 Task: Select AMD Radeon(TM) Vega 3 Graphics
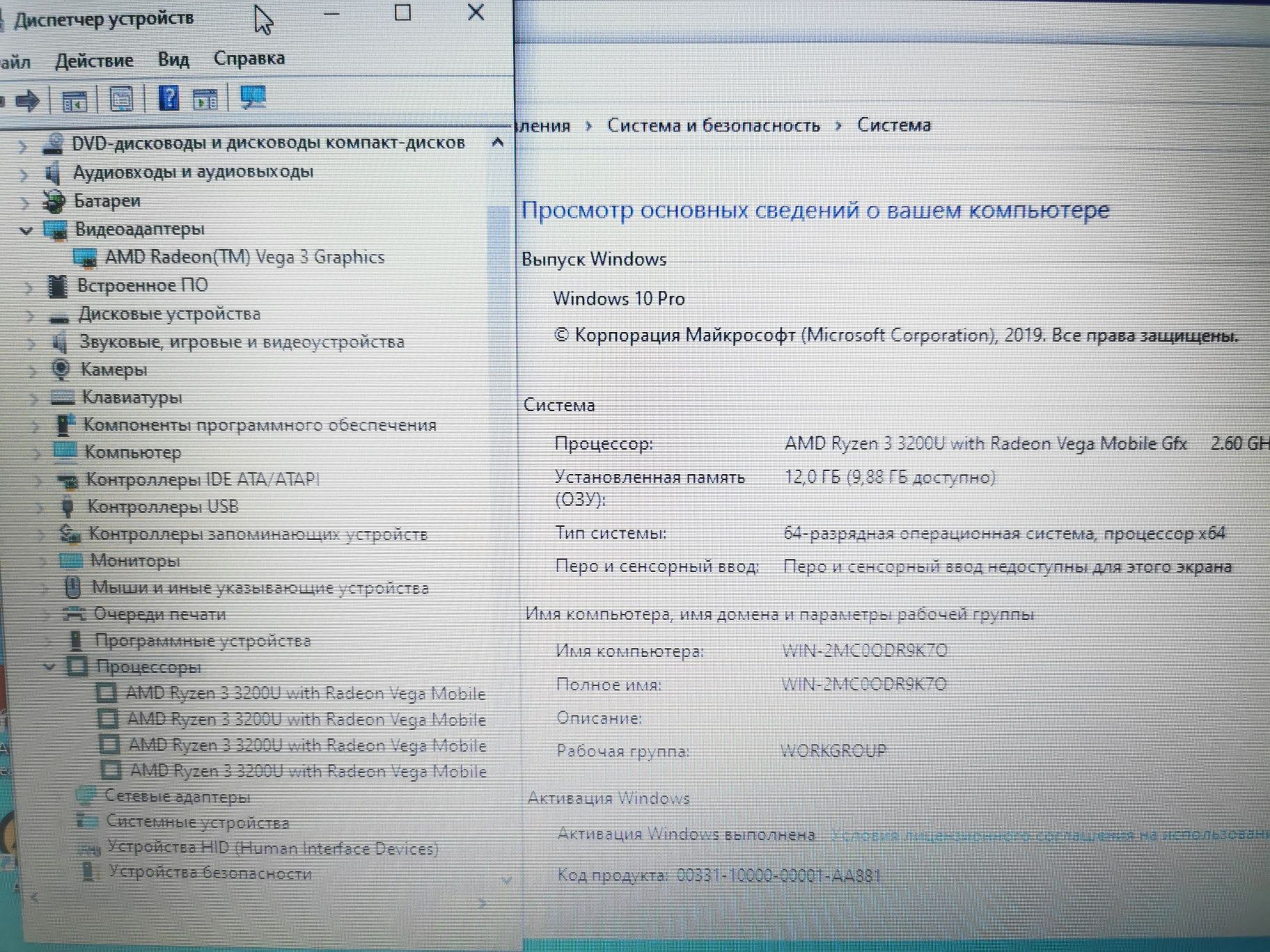click(245, 257)
